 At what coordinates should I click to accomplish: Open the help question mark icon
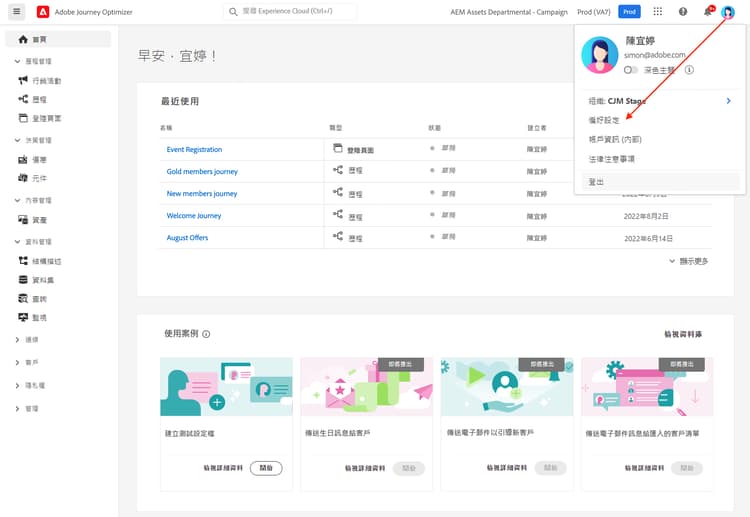pyautogui.click(x=683, y=11)
